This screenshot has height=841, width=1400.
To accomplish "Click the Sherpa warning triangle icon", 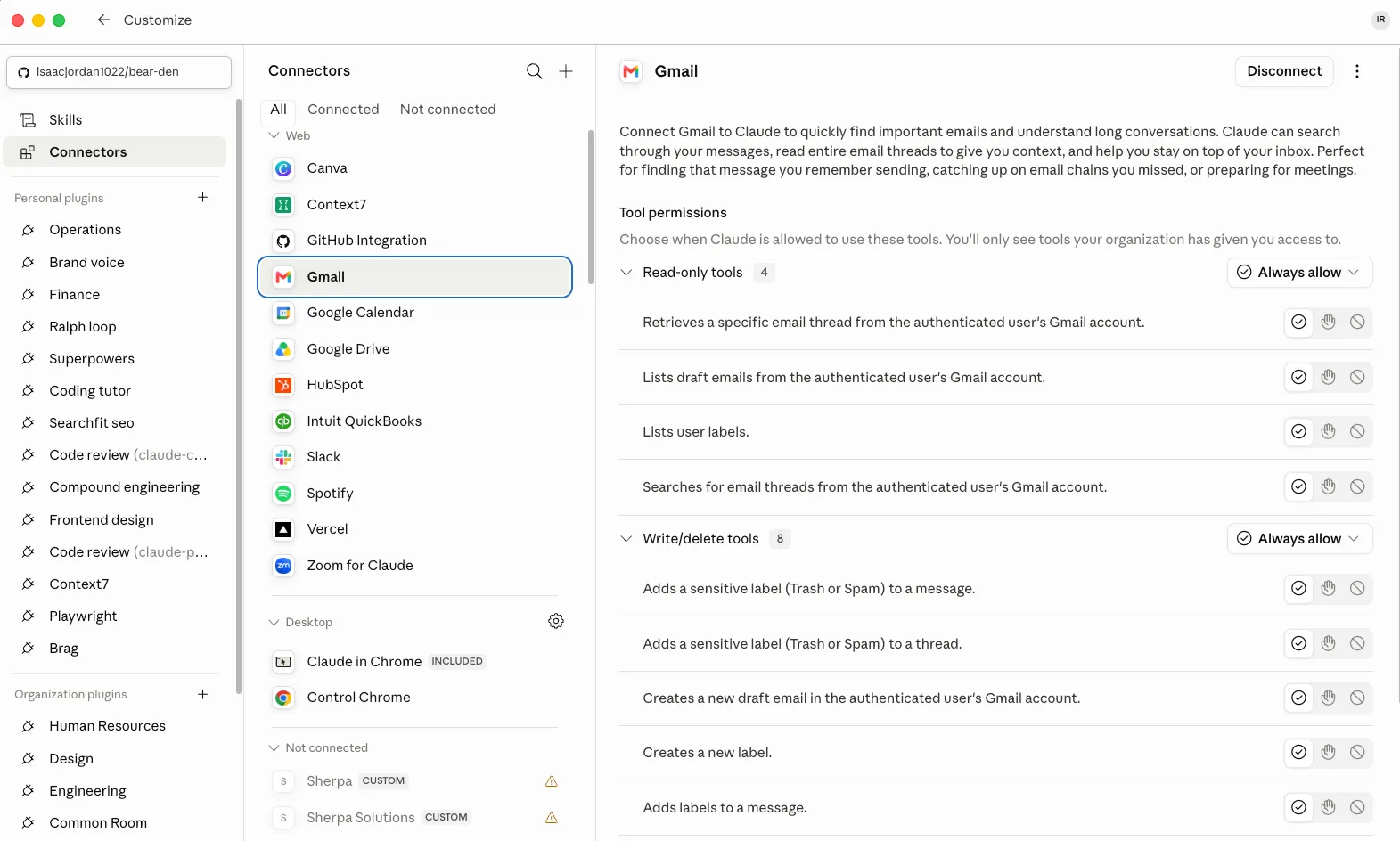I will pyautogui.click(x=552, y=781).
